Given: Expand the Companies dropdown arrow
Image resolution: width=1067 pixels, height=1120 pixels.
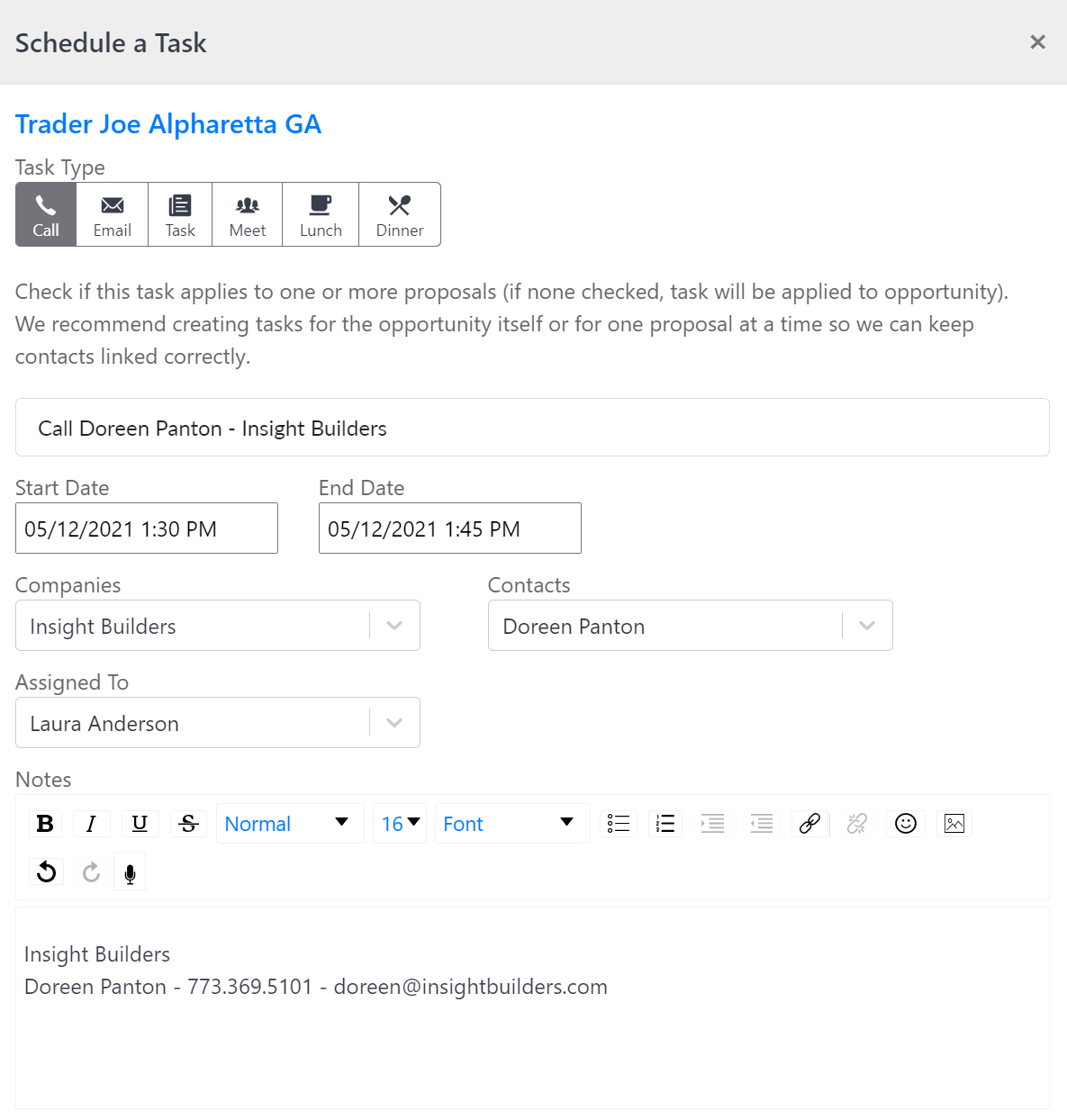Looking at the screenshot, I should coord(394,626).
